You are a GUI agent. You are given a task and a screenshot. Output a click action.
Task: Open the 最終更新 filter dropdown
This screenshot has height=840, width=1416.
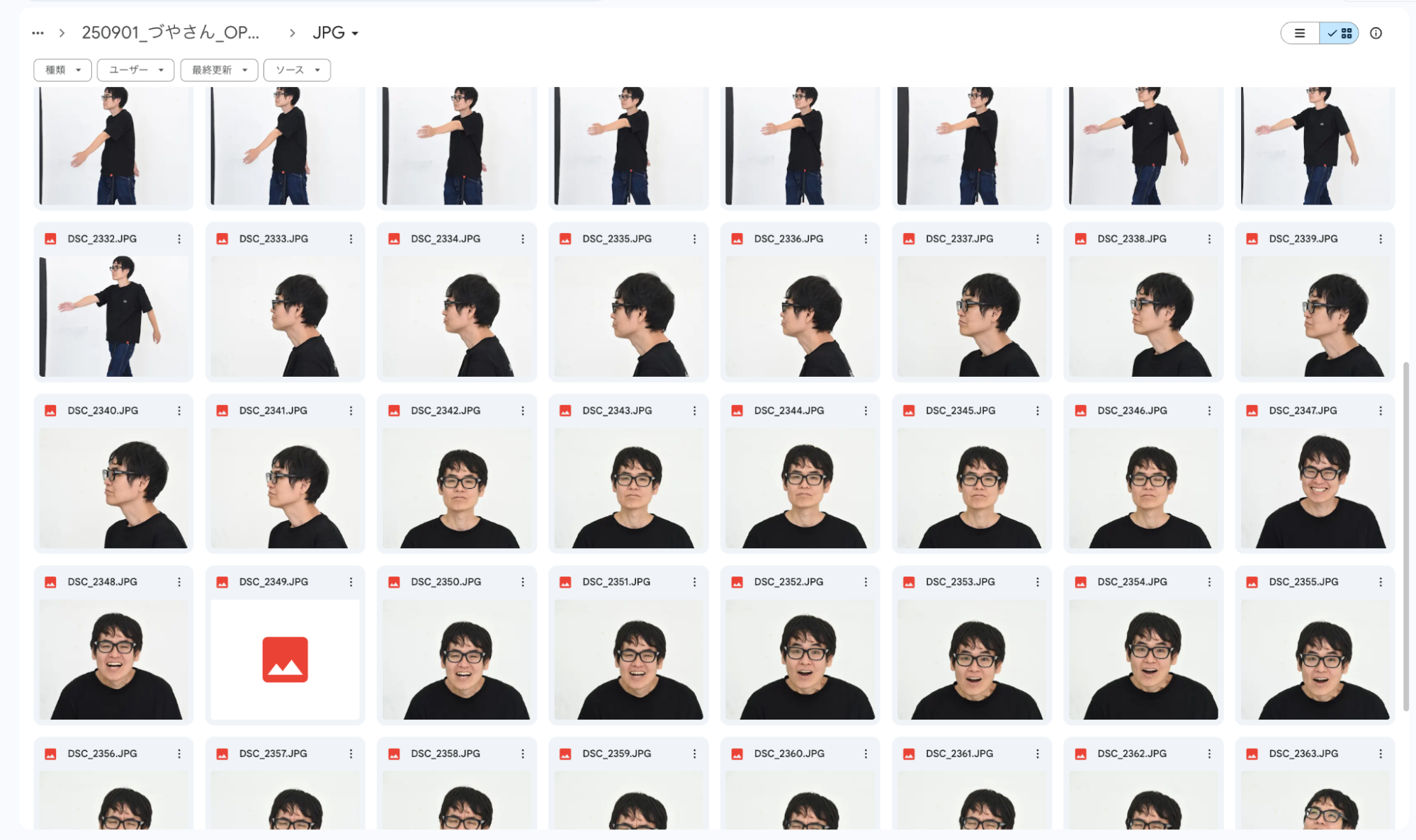[219, 70]
